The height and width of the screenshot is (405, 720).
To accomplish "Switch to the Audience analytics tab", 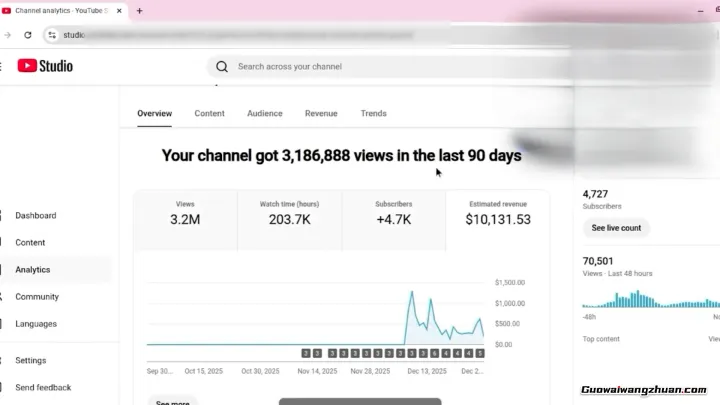I will click(265, 114).
